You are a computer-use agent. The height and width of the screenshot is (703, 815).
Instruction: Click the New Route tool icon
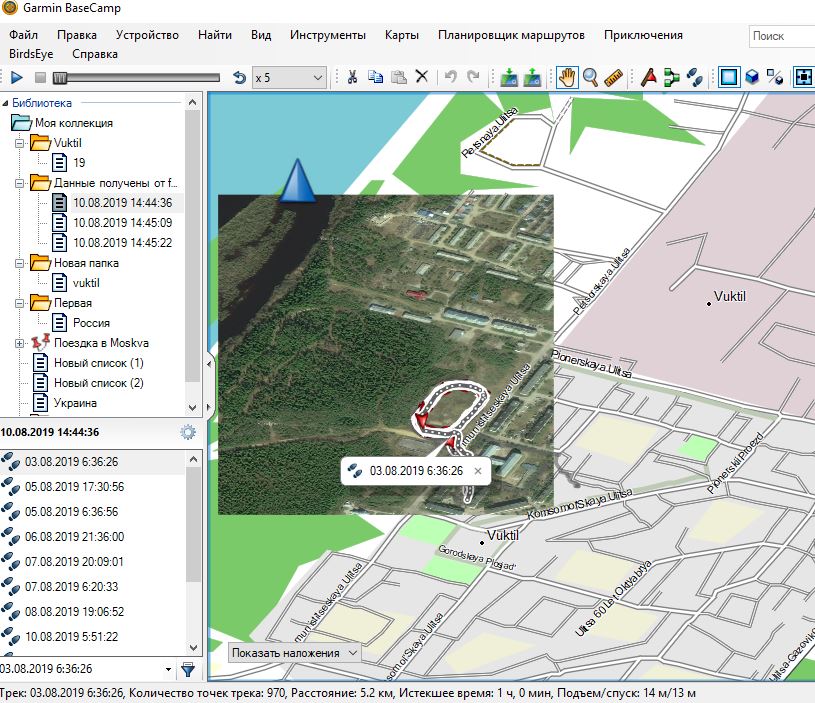(671, 77)
